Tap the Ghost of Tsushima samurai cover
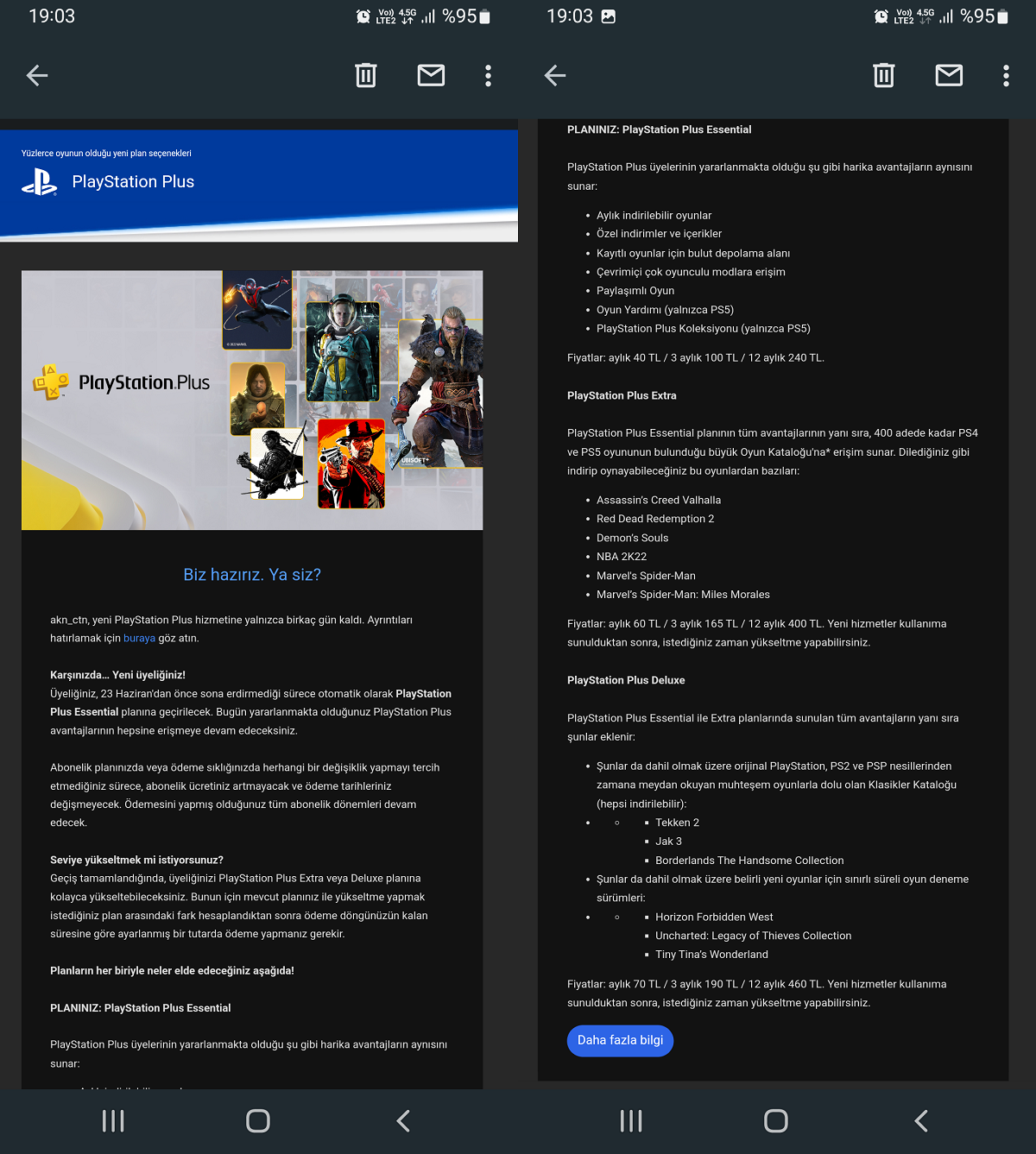1036x1154 pixels. pos(277,463)
